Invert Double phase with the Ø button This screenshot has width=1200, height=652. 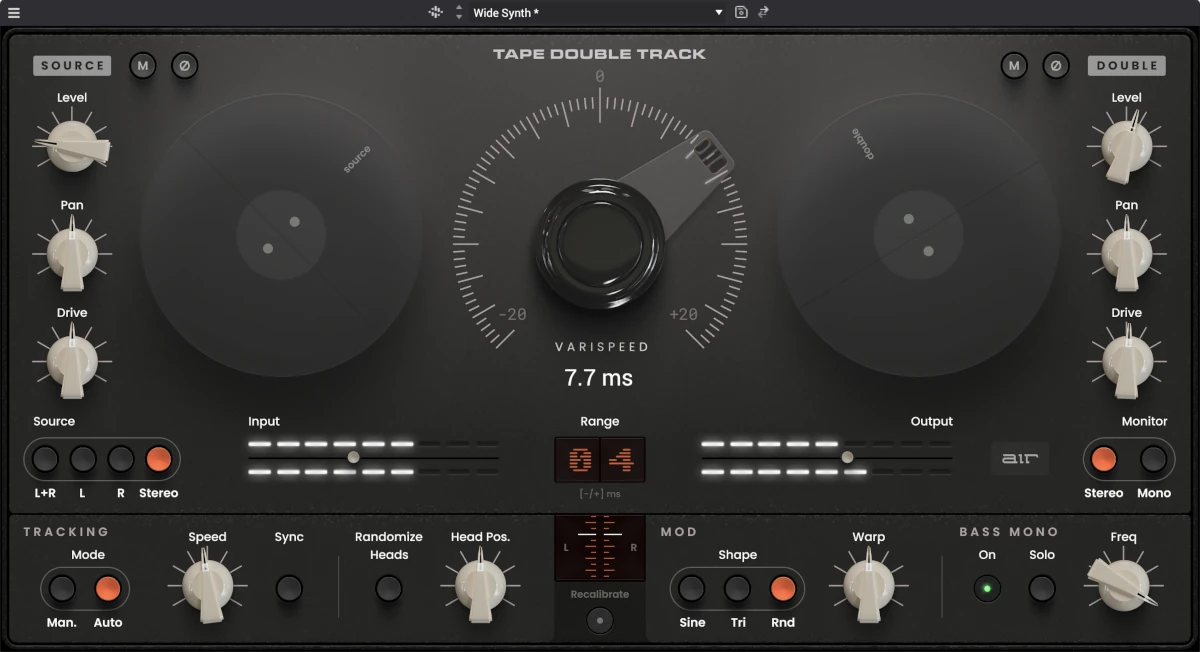point(1057,66)
